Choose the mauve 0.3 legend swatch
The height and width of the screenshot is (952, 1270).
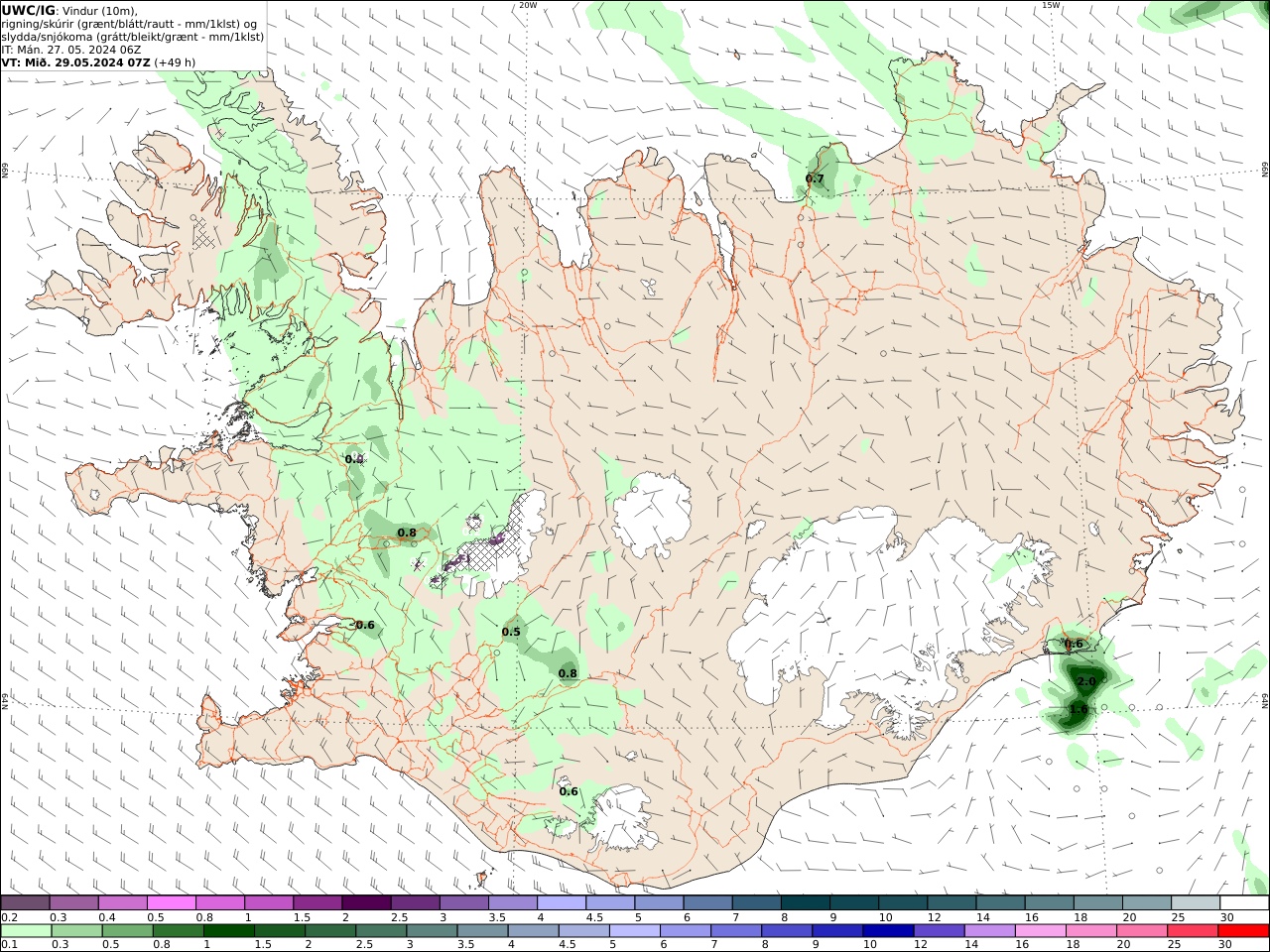pyautogui.click(x=73, y=902)
